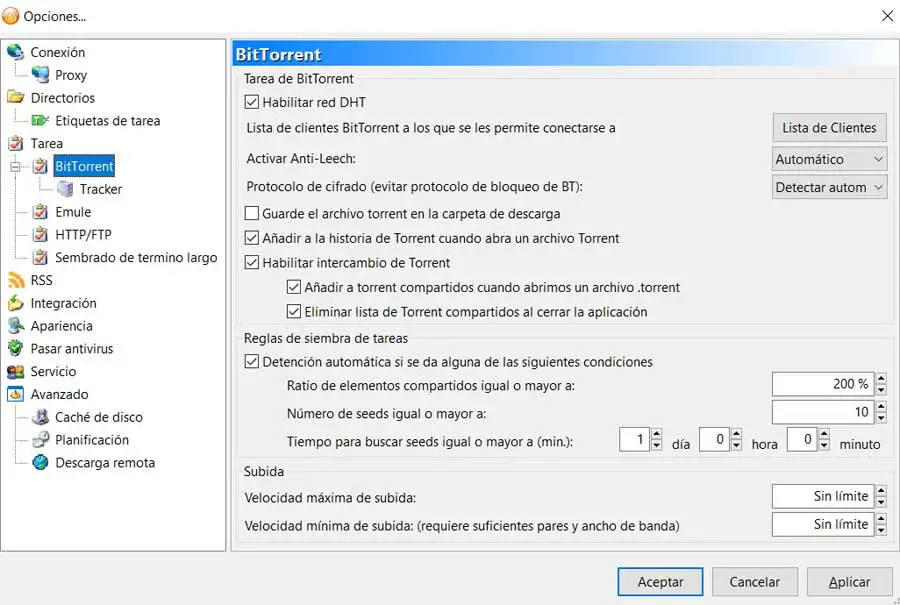Click the Integración icon
Screen dimensions: 900x605
(x=15, y=303)
